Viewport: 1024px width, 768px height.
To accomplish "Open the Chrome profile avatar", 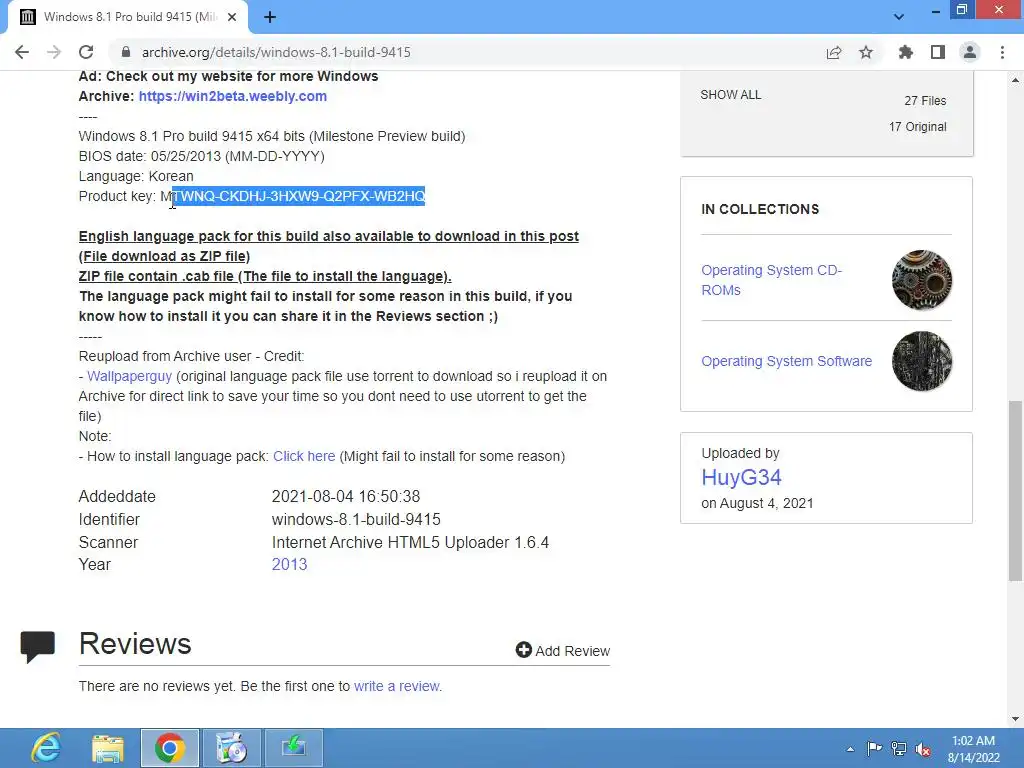I will coord(970,52).
